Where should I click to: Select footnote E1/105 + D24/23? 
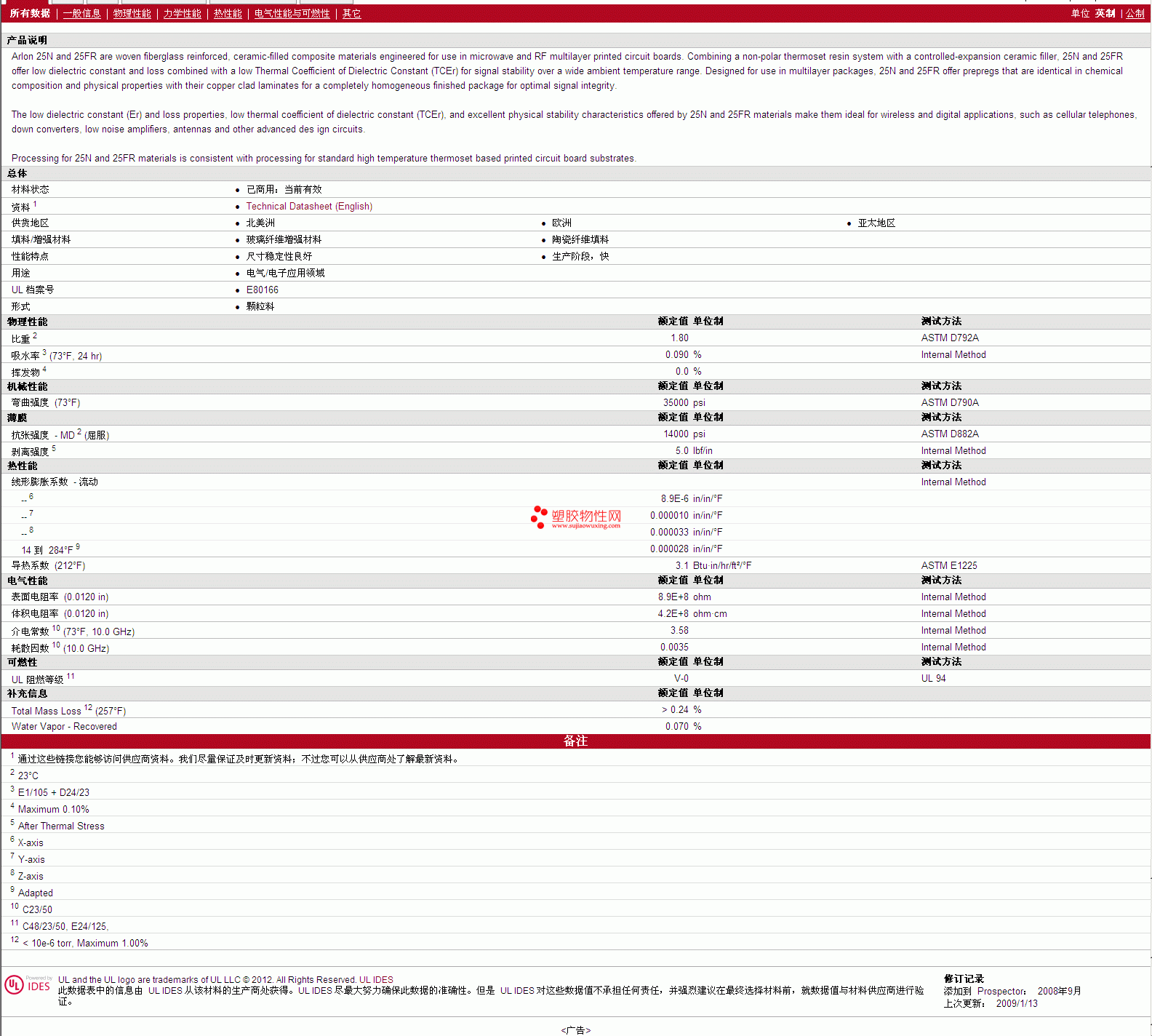[53, 792]
